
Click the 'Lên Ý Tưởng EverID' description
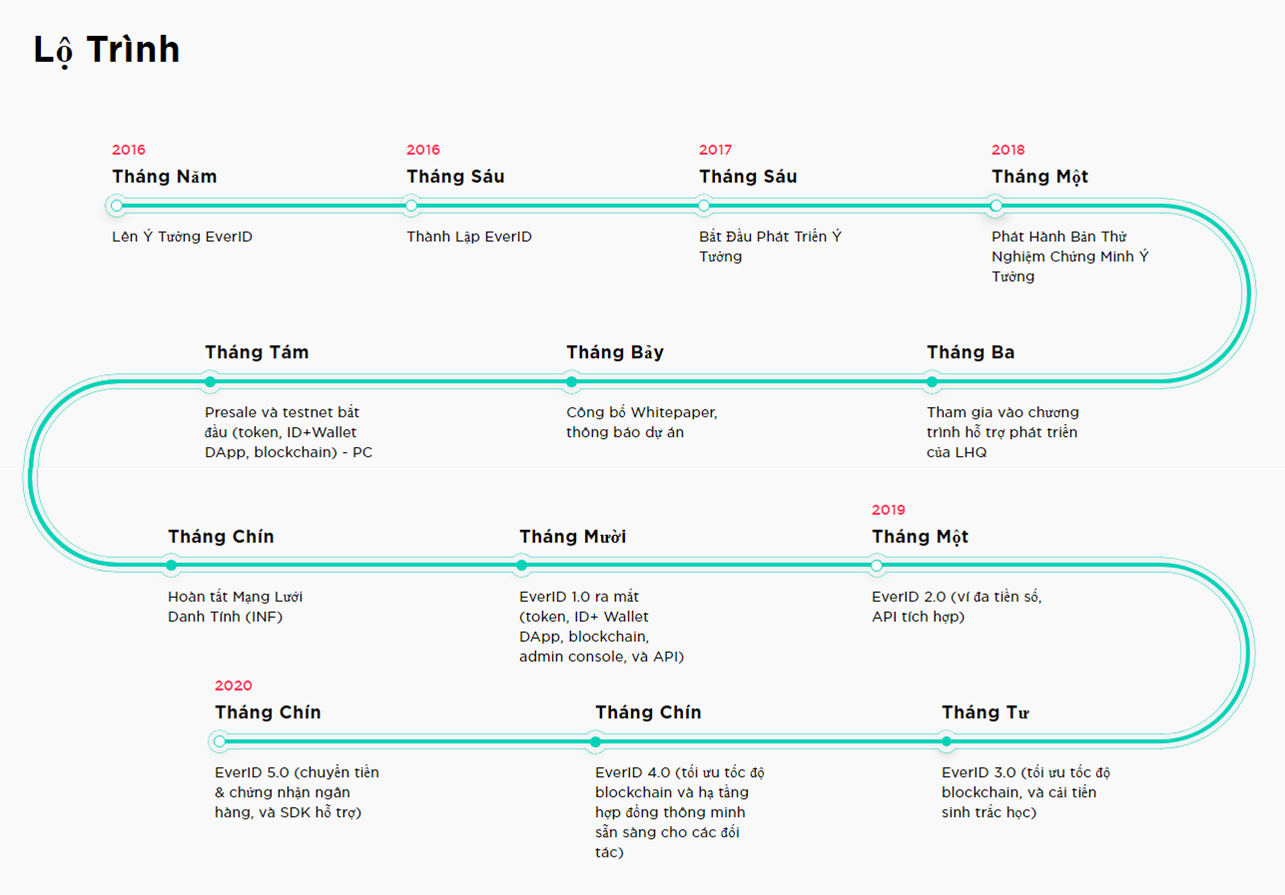coord(182,237)
